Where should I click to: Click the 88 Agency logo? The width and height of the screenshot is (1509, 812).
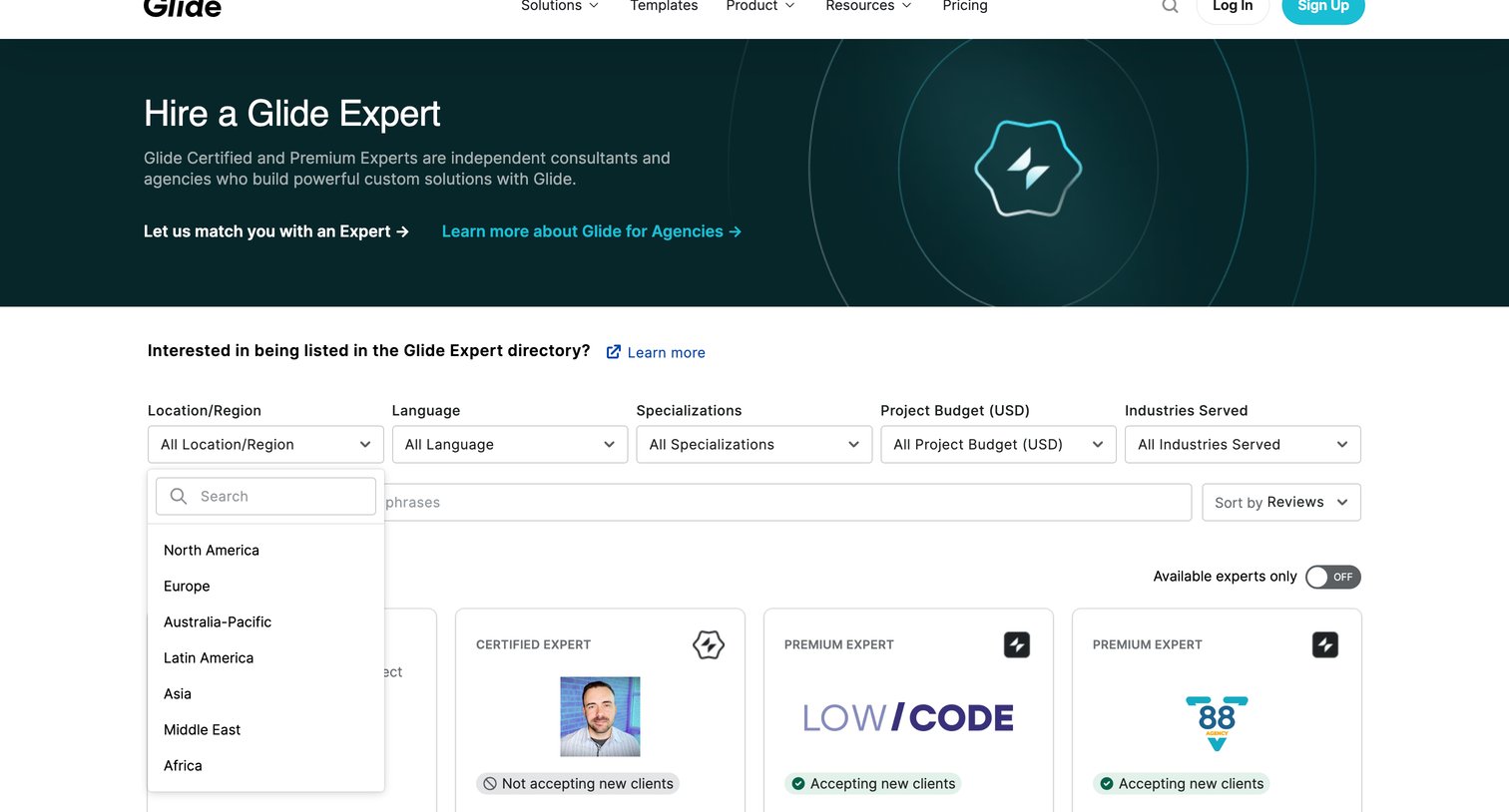pos(1217,723)
